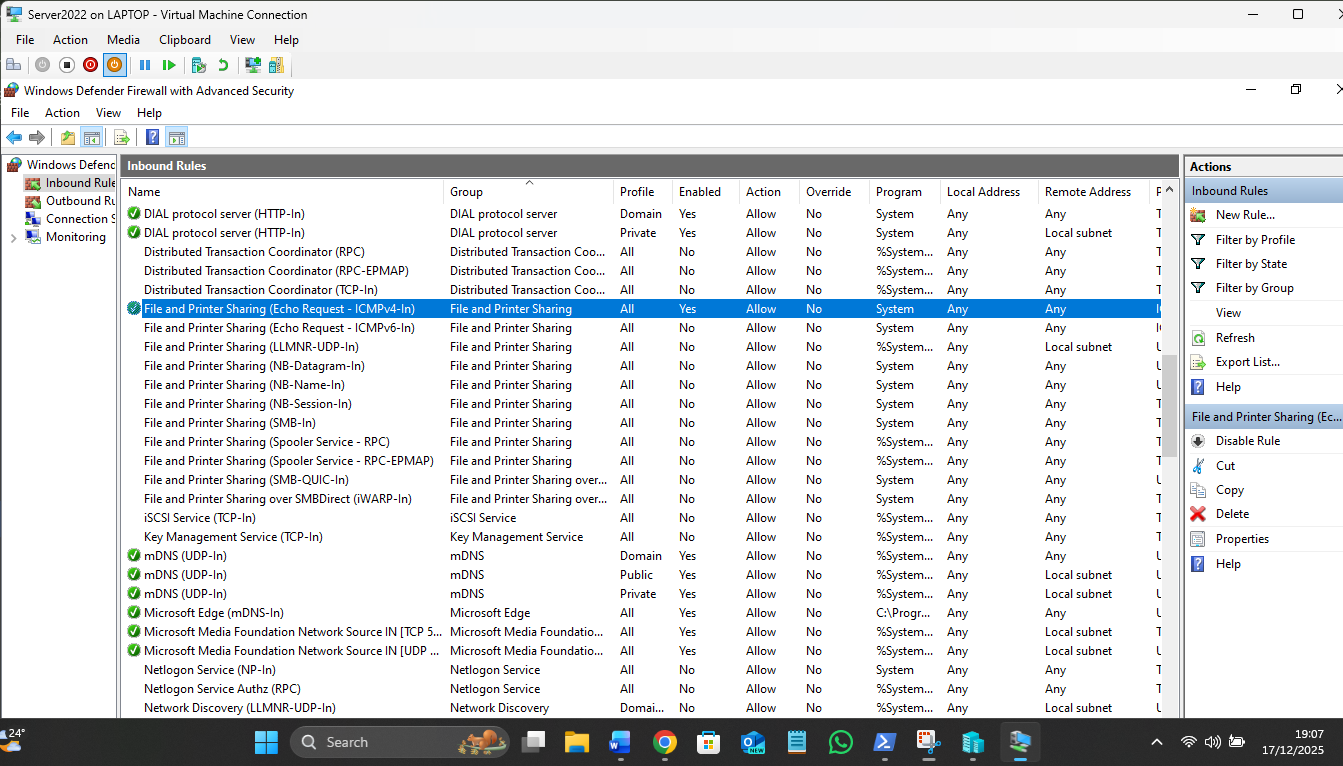Click Properties in the Actions pane
The width and height of the screenshot is (1343, 766).
(1242, 539)
